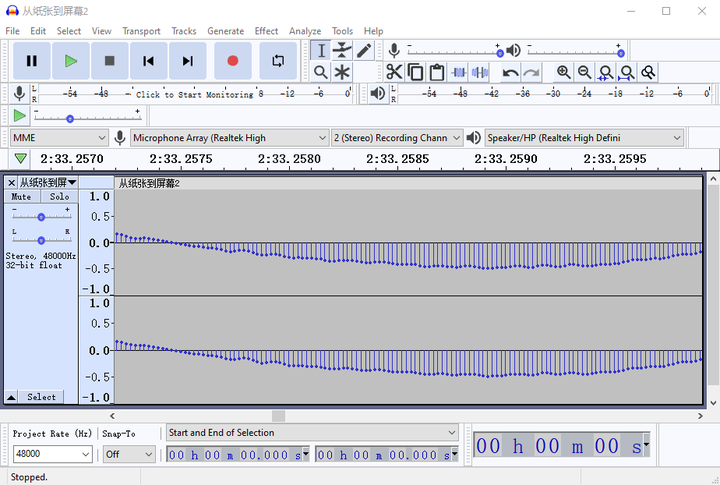Click the Record button
Image resolution: width=720 pixels, height=485 pixels.
(x=232, y=61)
